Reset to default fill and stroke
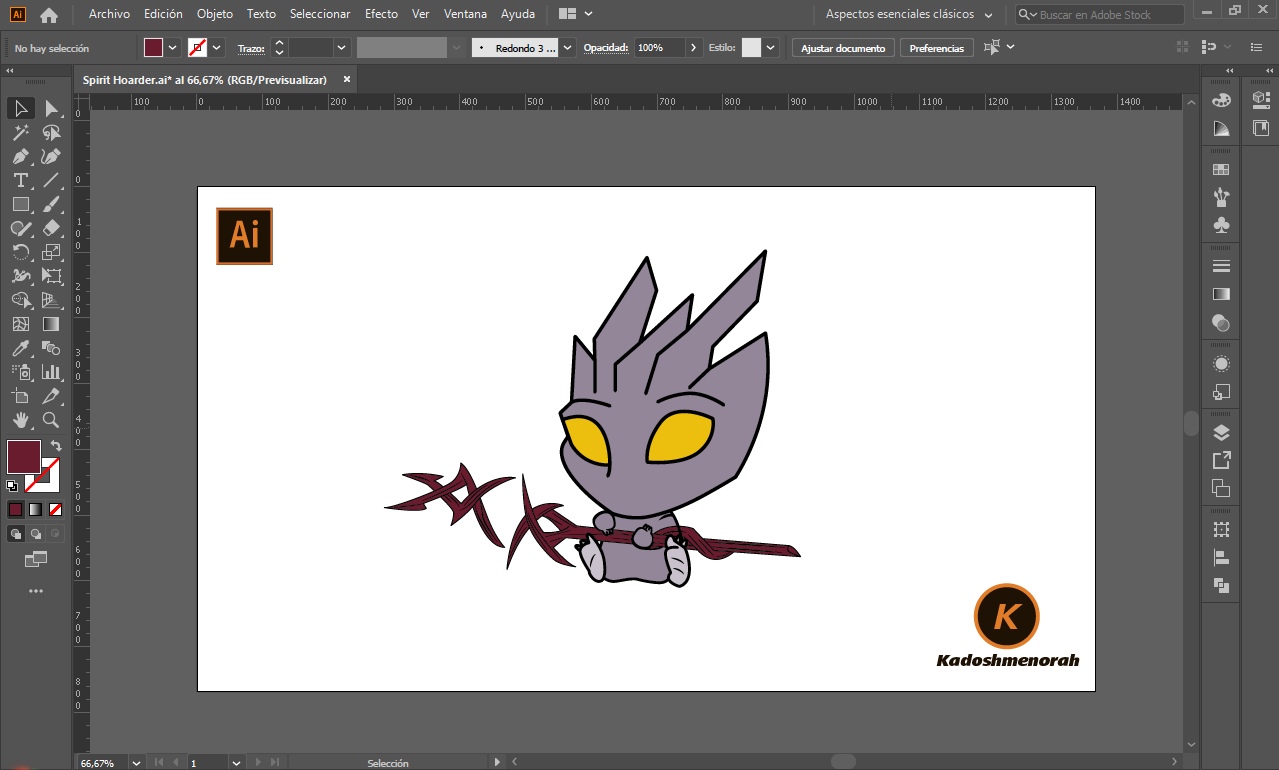This screenshot has width=1279, height=770. pos(12,486)
